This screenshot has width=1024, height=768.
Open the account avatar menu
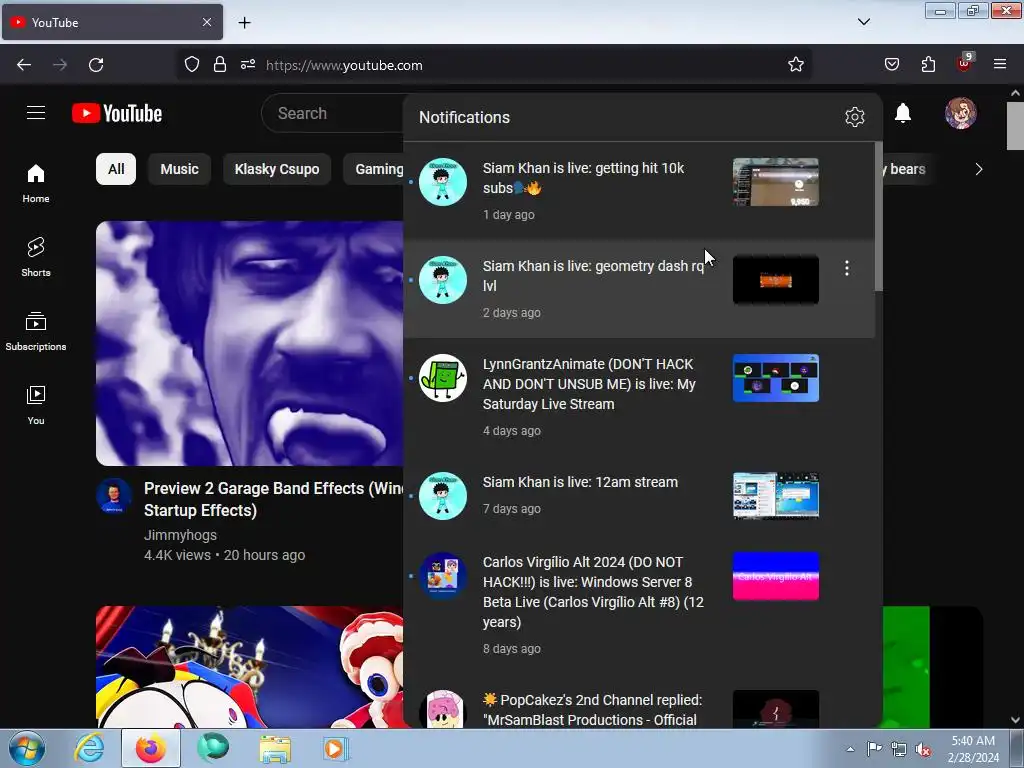961,113
